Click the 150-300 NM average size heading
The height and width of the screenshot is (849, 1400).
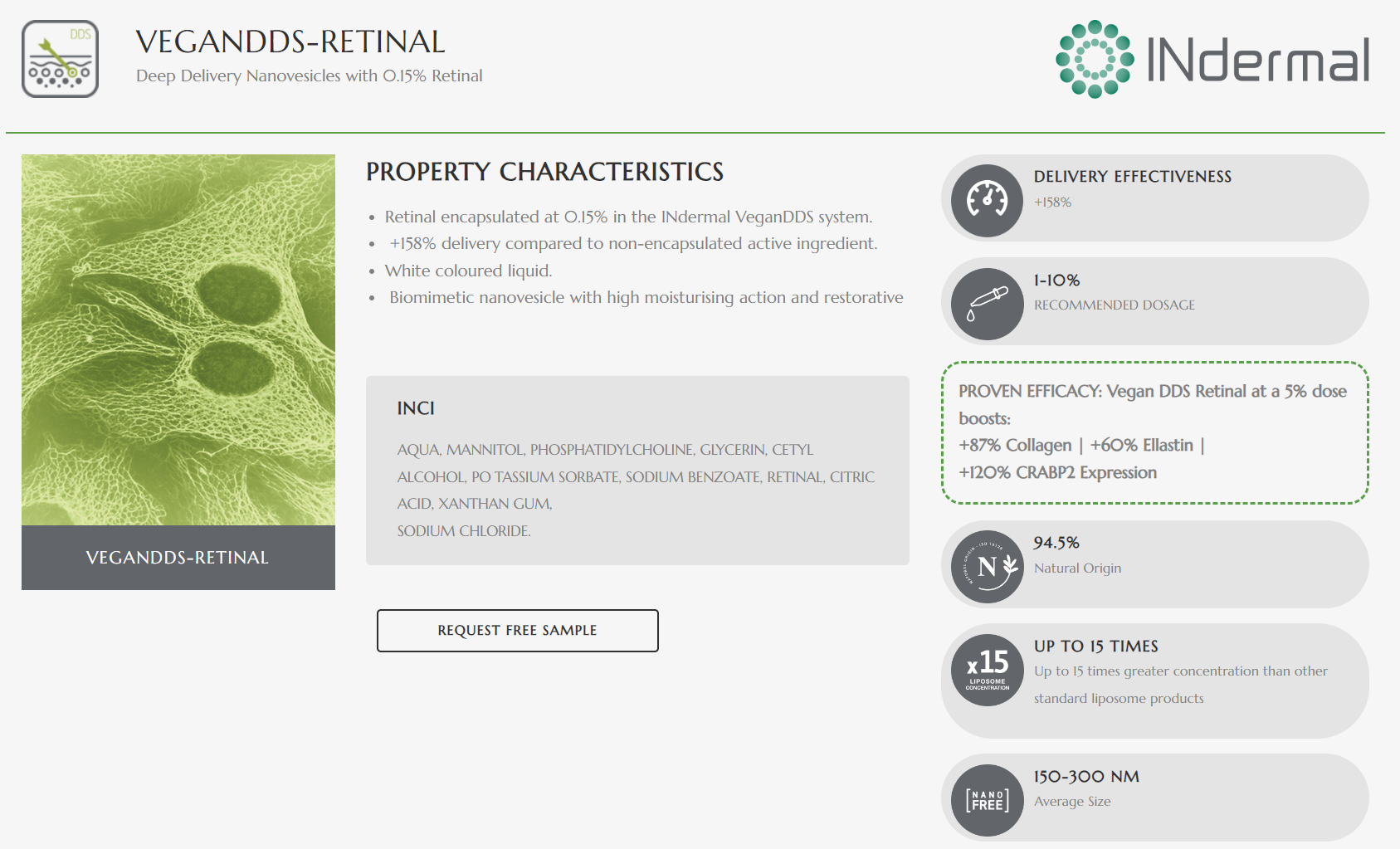tap(1085, 777)
